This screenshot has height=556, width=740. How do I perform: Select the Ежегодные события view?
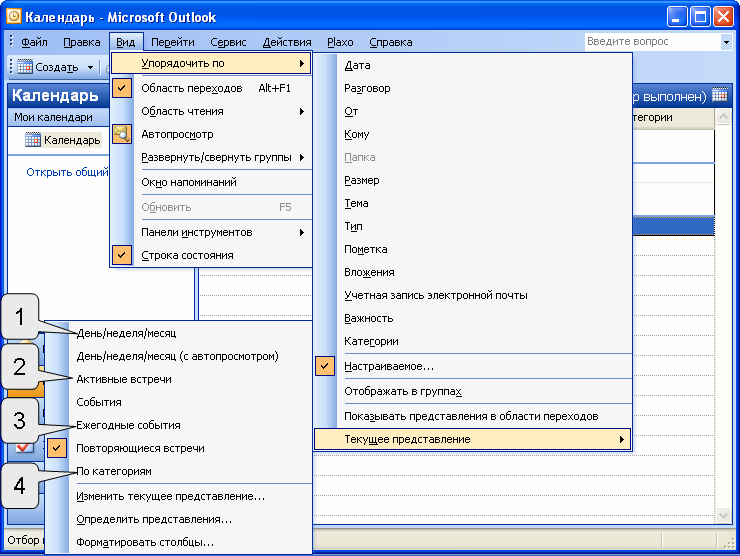(179, 425)
